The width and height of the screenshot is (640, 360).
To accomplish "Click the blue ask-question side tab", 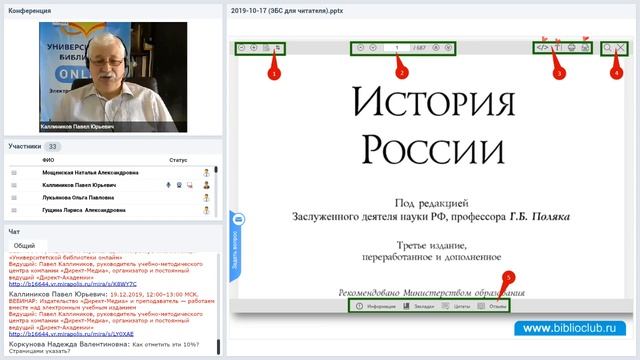I will [236, 247].
